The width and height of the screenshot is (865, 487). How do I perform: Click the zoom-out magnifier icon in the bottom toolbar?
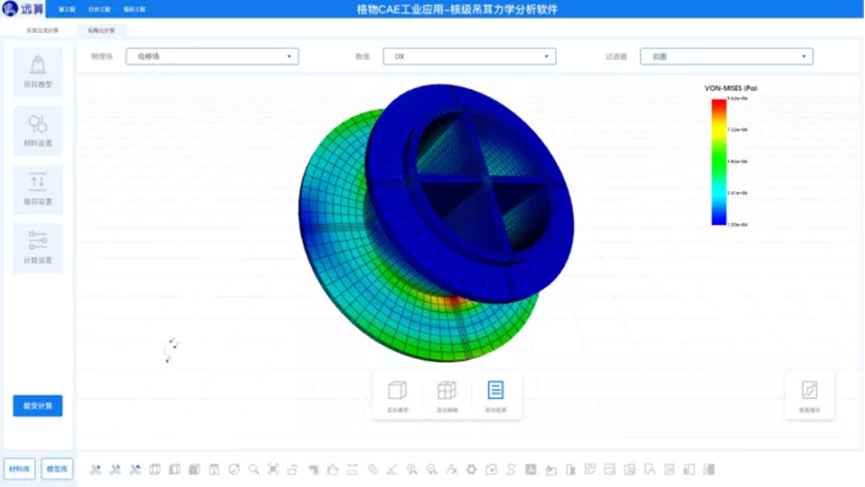point(432,469)
